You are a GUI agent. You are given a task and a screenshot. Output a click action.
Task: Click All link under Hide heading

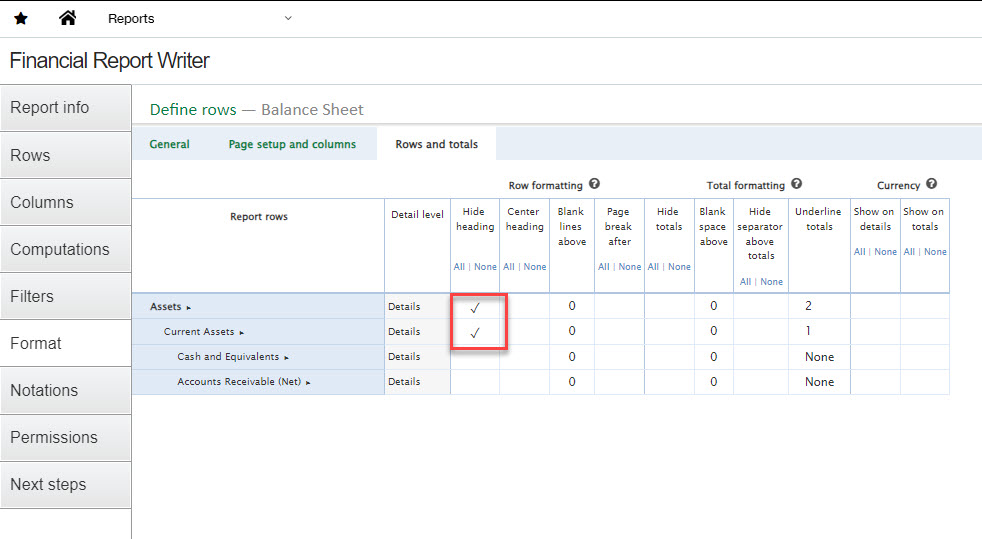point(459,267)
